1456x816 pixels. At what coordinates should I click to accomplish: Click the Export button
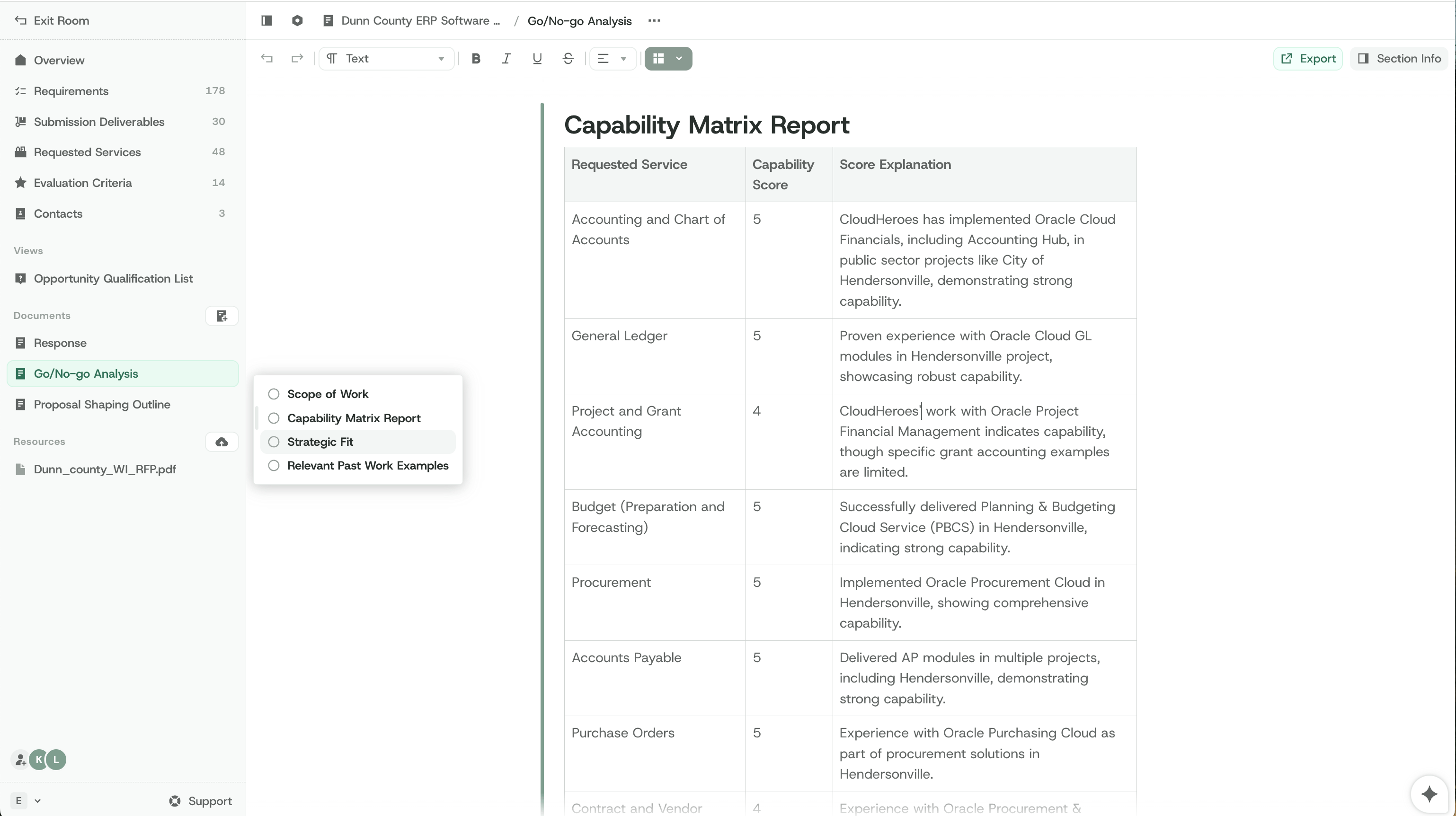(x=1307, y=59)
